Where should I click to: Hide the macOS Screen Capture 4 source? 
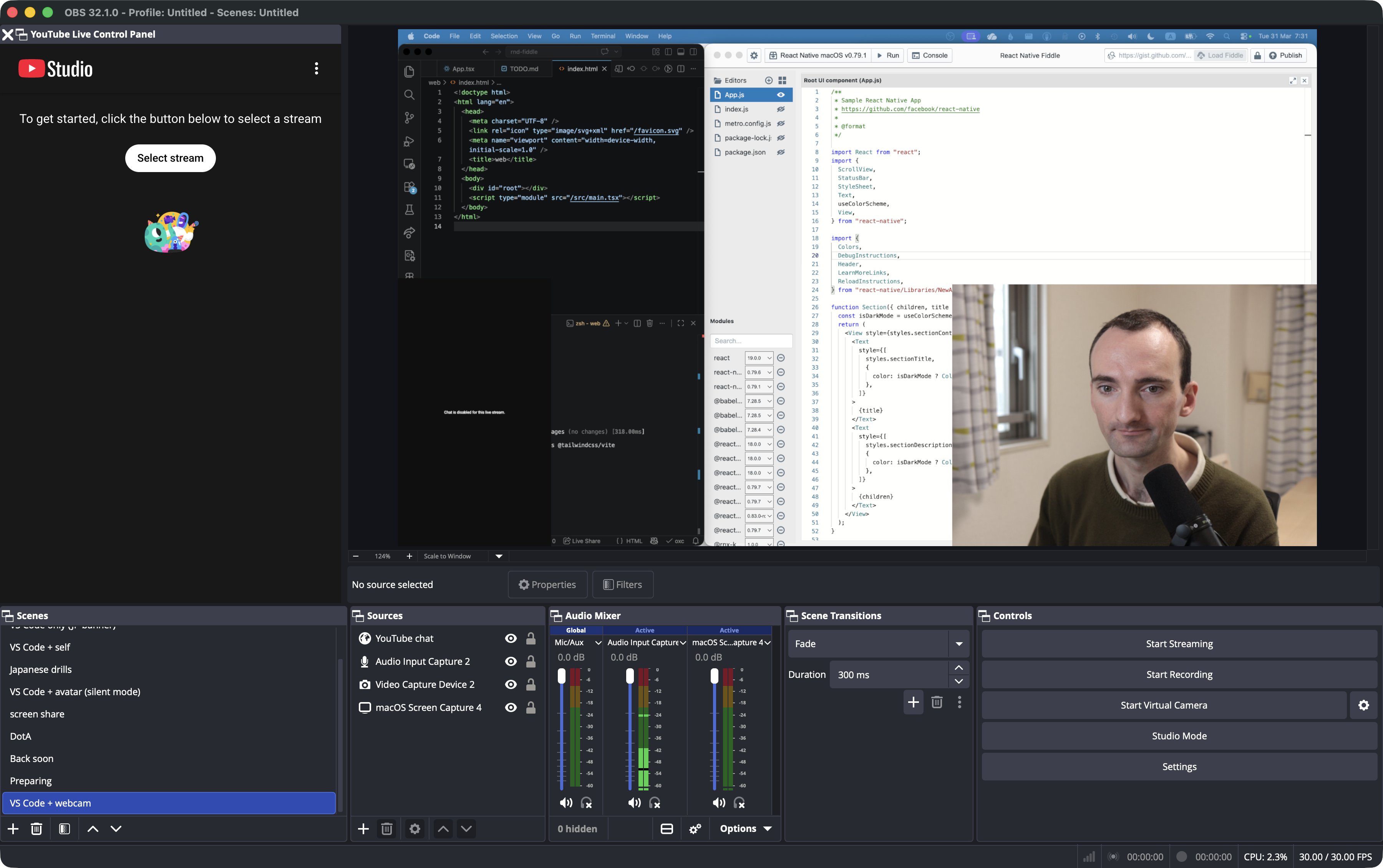click(511, 707)
